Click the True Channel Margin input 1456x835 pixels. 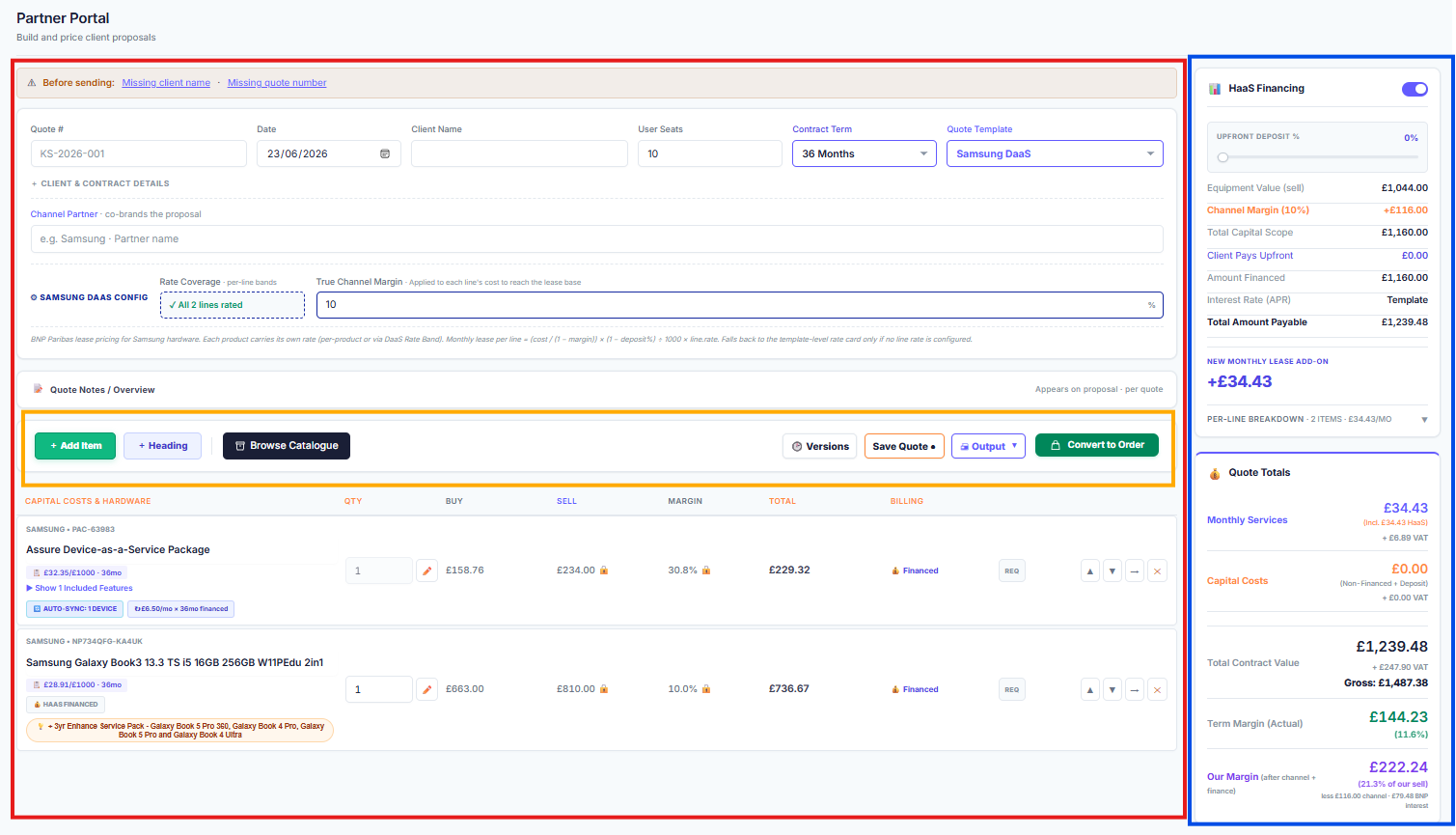739,305
